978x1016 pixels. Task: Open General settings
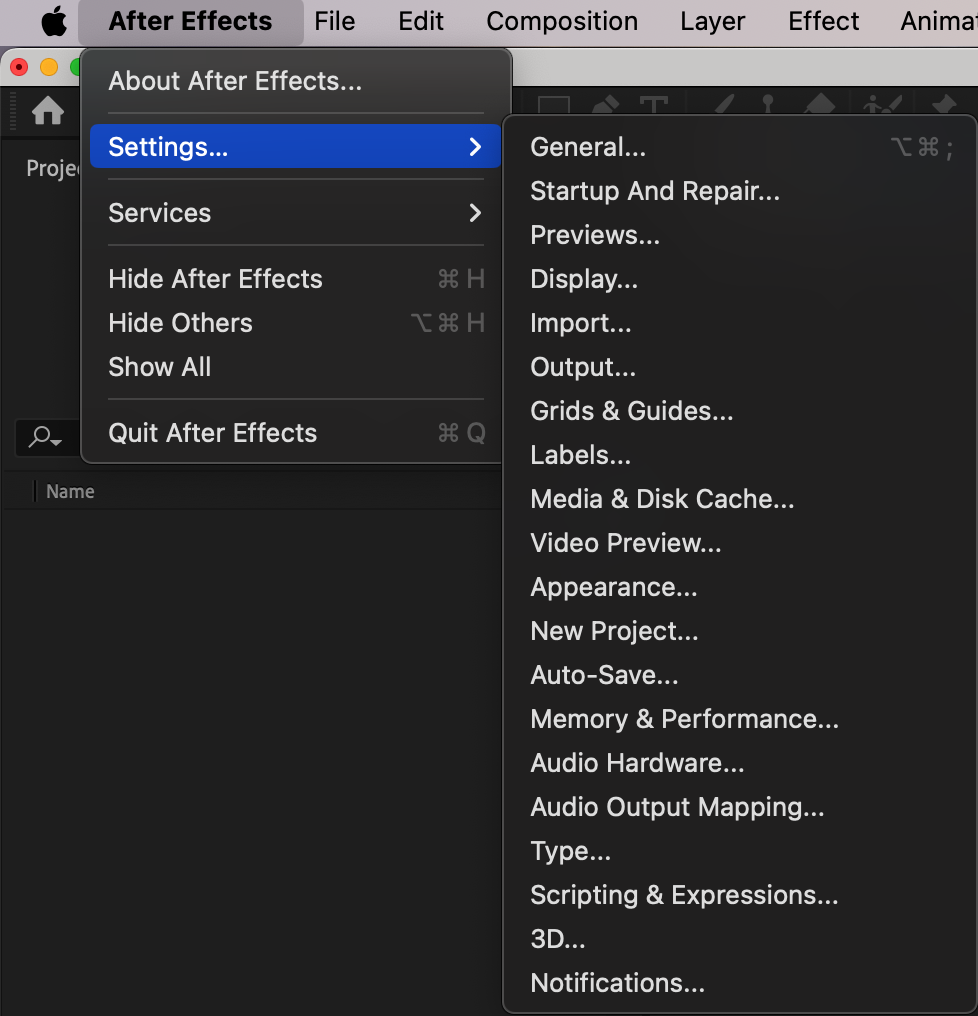coord(588,147)
